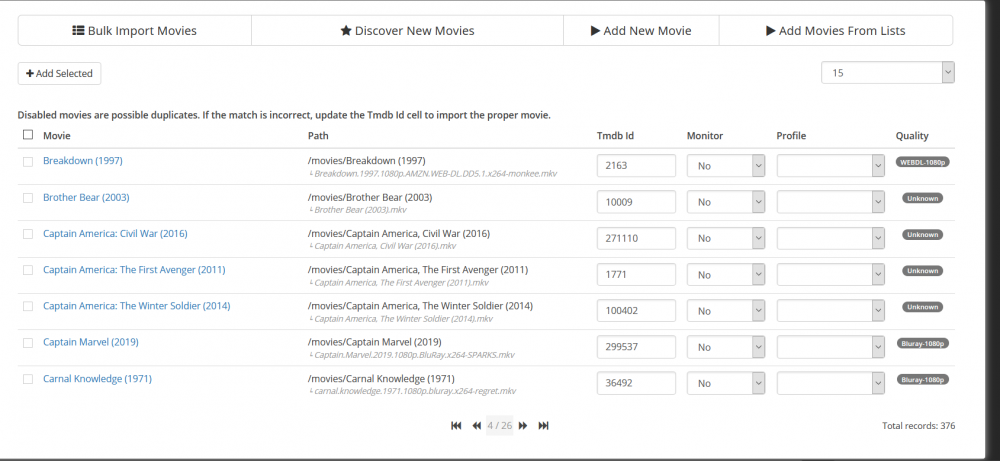Switch to the Add New Movie tab
The height and width of the screenshot is (461, 1000).
(641, 31)
